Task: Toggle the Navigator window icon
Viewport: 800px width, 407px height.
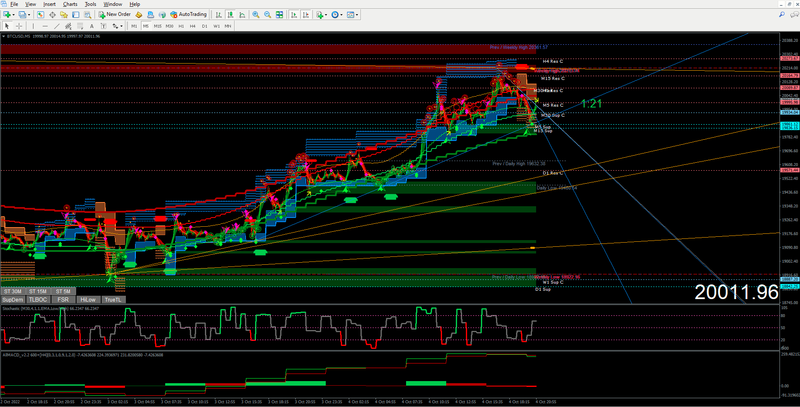Action: 64,15
